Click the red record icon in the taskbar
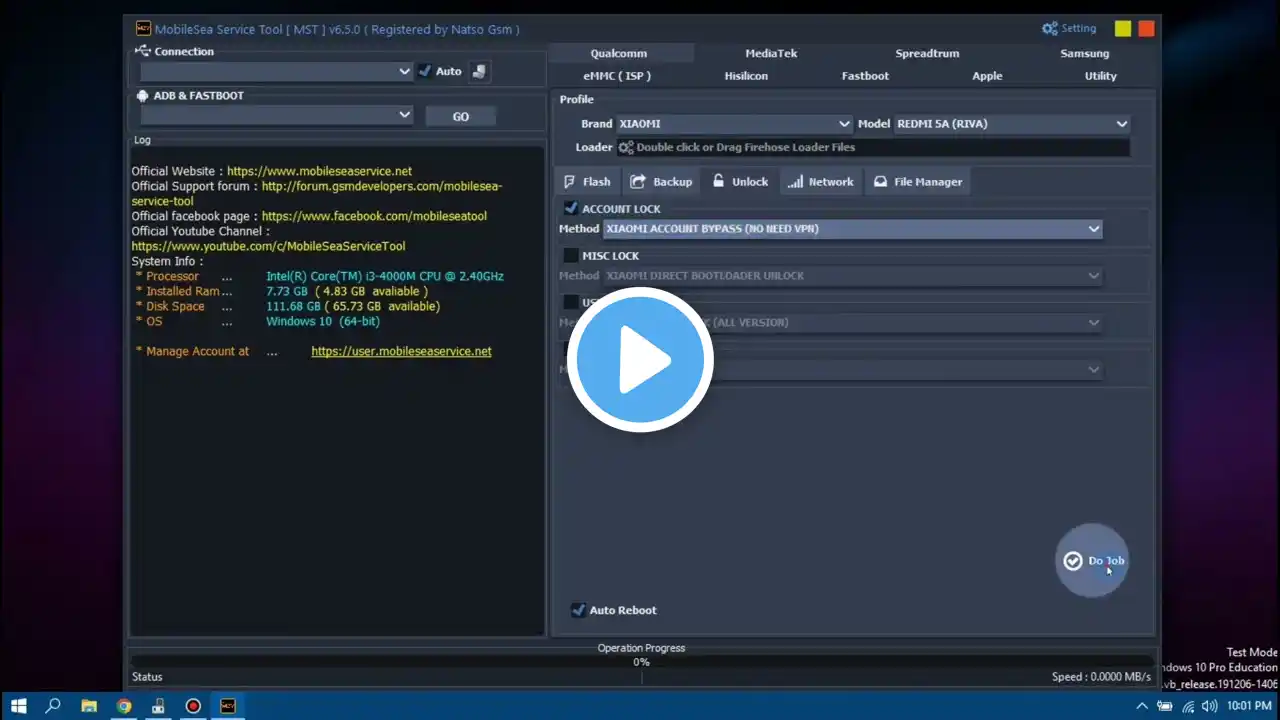 tap(193, 706)
